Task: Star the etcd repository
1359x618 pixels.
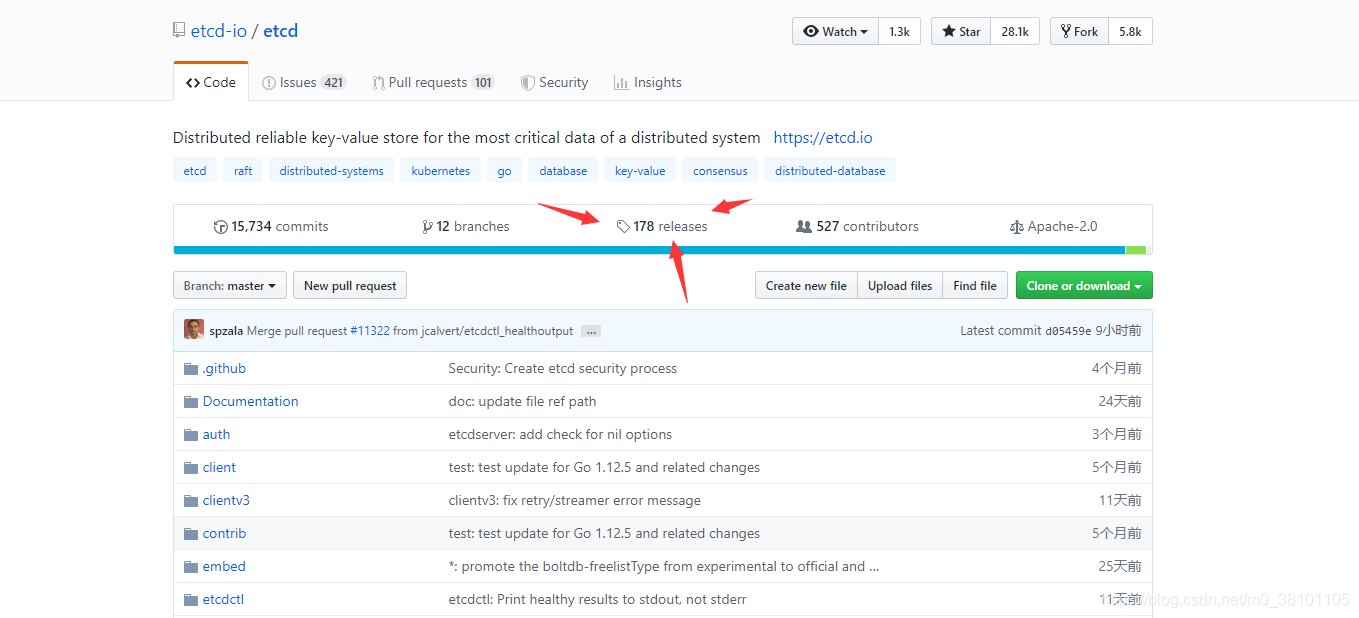Action: click(961, 32)
